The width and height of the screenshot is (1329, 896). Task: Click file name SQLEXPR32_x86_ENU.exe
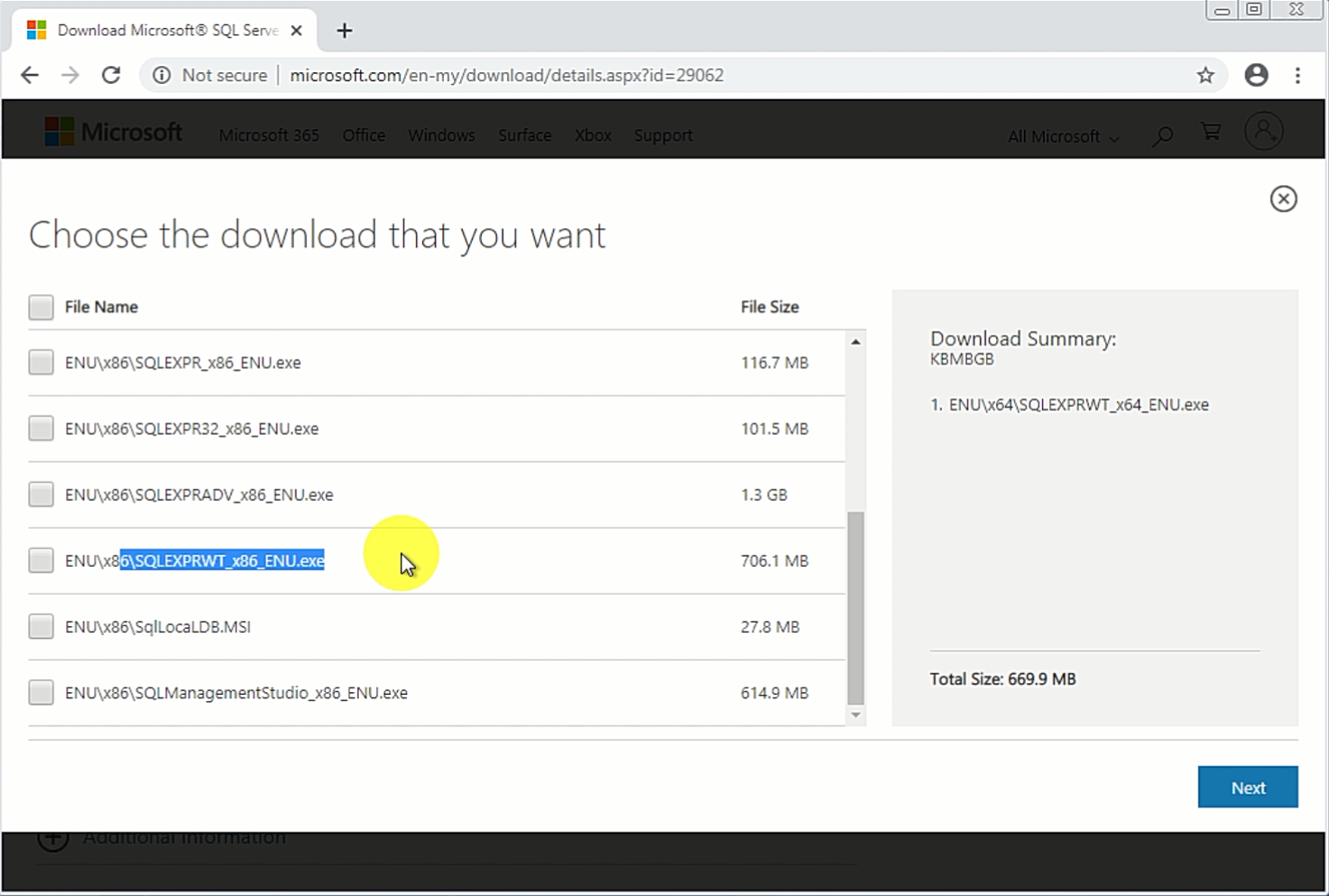191,429
